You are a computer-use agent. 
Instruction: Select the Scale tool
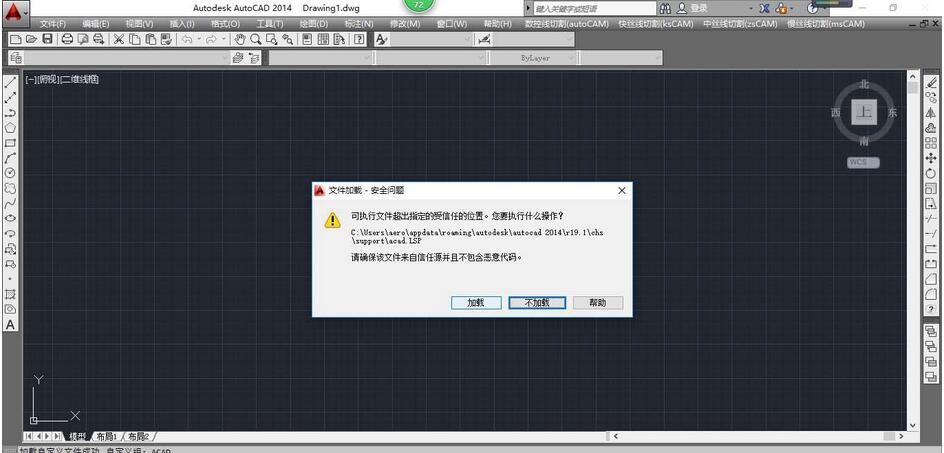931,189
